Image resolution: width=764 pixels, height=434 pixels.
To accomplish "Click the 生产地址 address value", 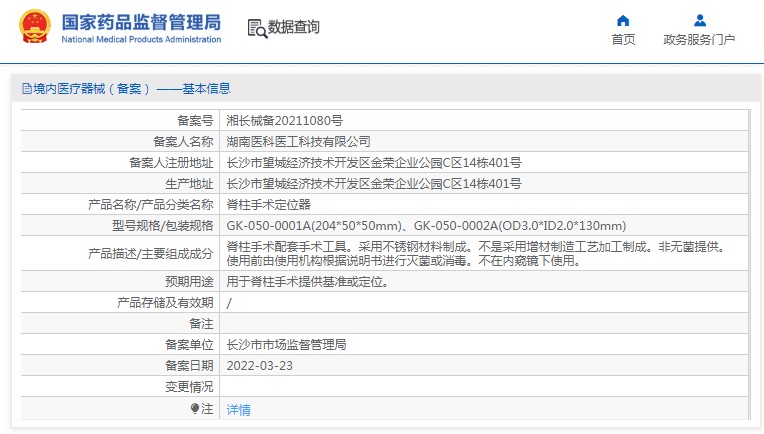I will [x=374, y=183].
